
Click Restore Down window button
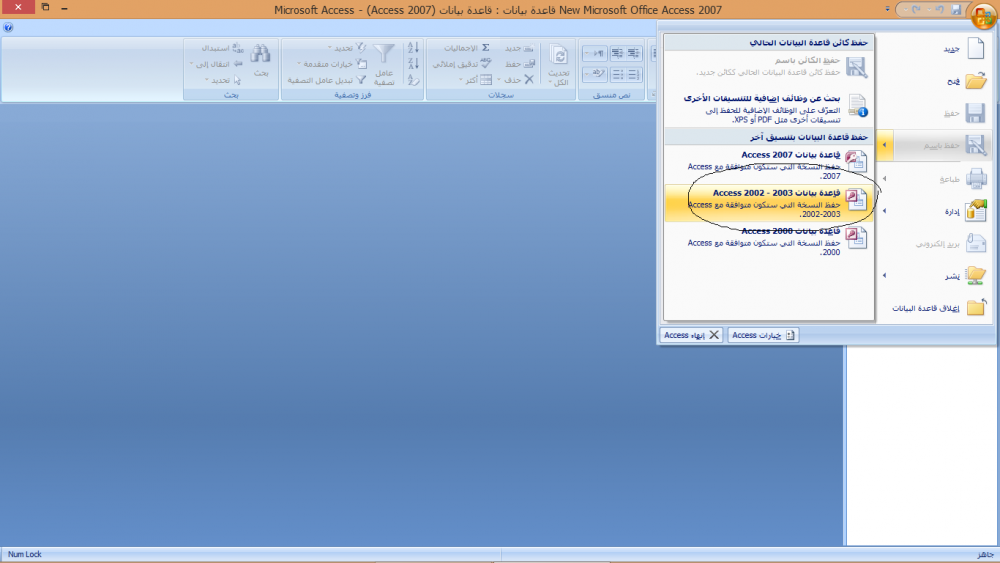click(x=45, y=7)
